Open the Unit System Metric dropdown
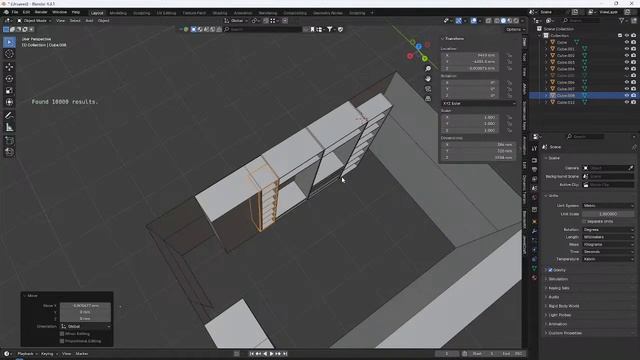This screenshot has height=360, width=640. [x=608, y=206]
